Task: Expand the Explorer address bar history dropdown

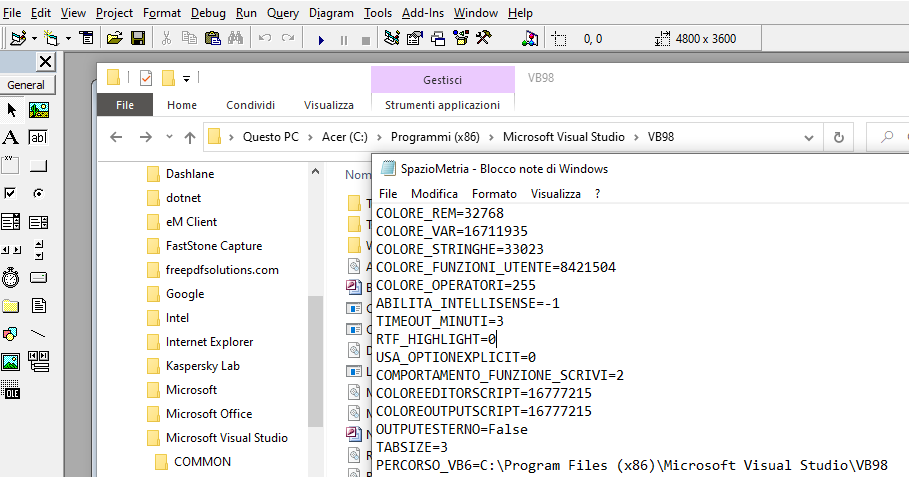Action: coord(809,137)
